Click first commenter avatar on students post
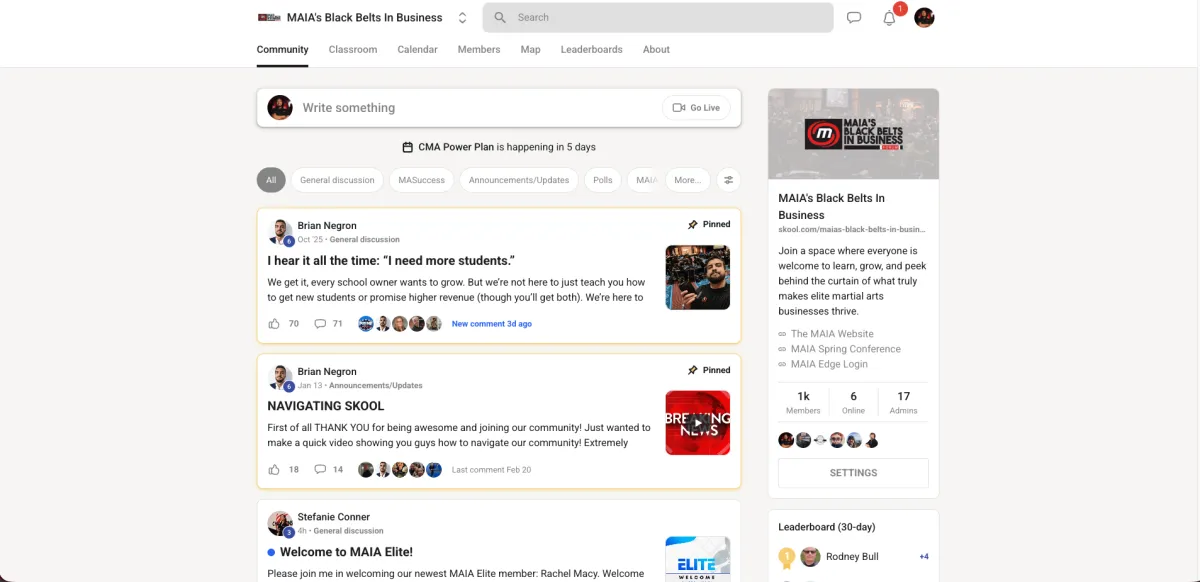 click(x=366, y=324)
